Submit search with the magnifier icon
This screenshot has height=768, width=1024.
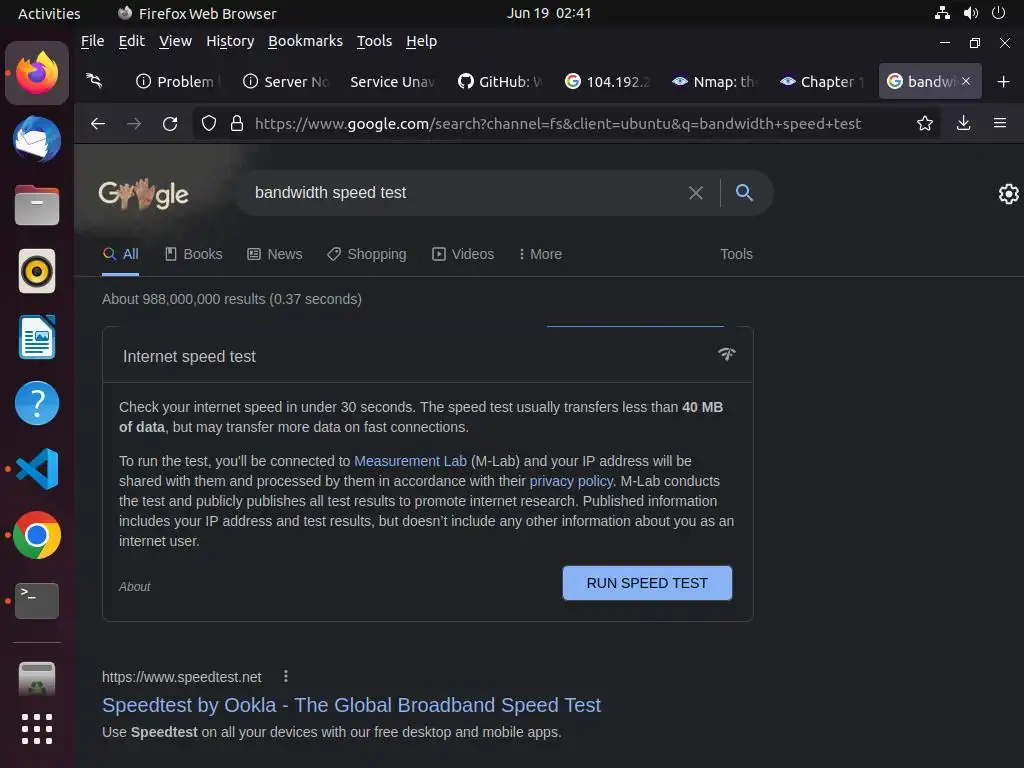pos(744,193)
